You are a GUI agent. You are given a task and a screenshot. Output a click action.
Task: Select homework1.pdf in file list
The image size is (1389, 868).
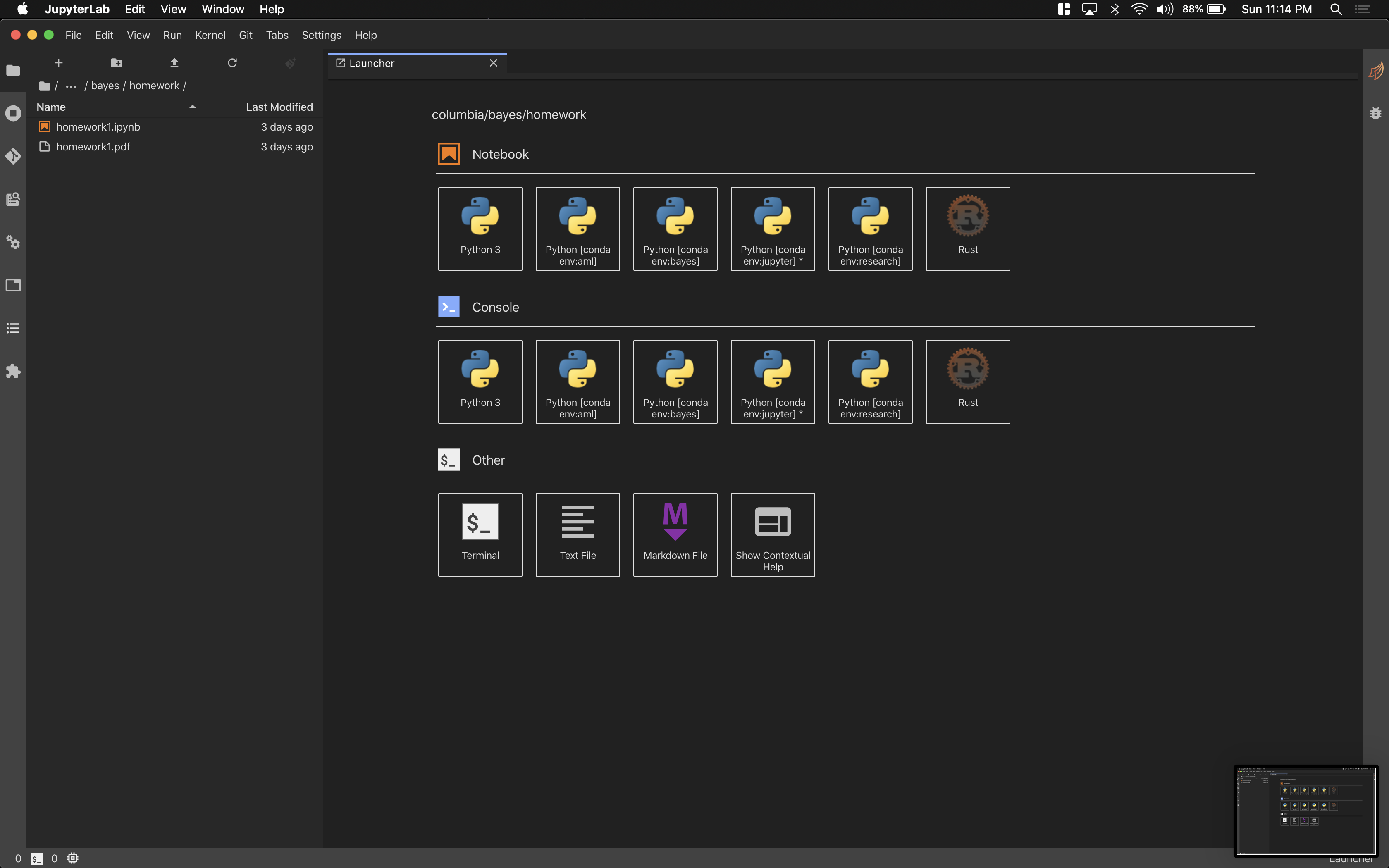coord(175,147)
